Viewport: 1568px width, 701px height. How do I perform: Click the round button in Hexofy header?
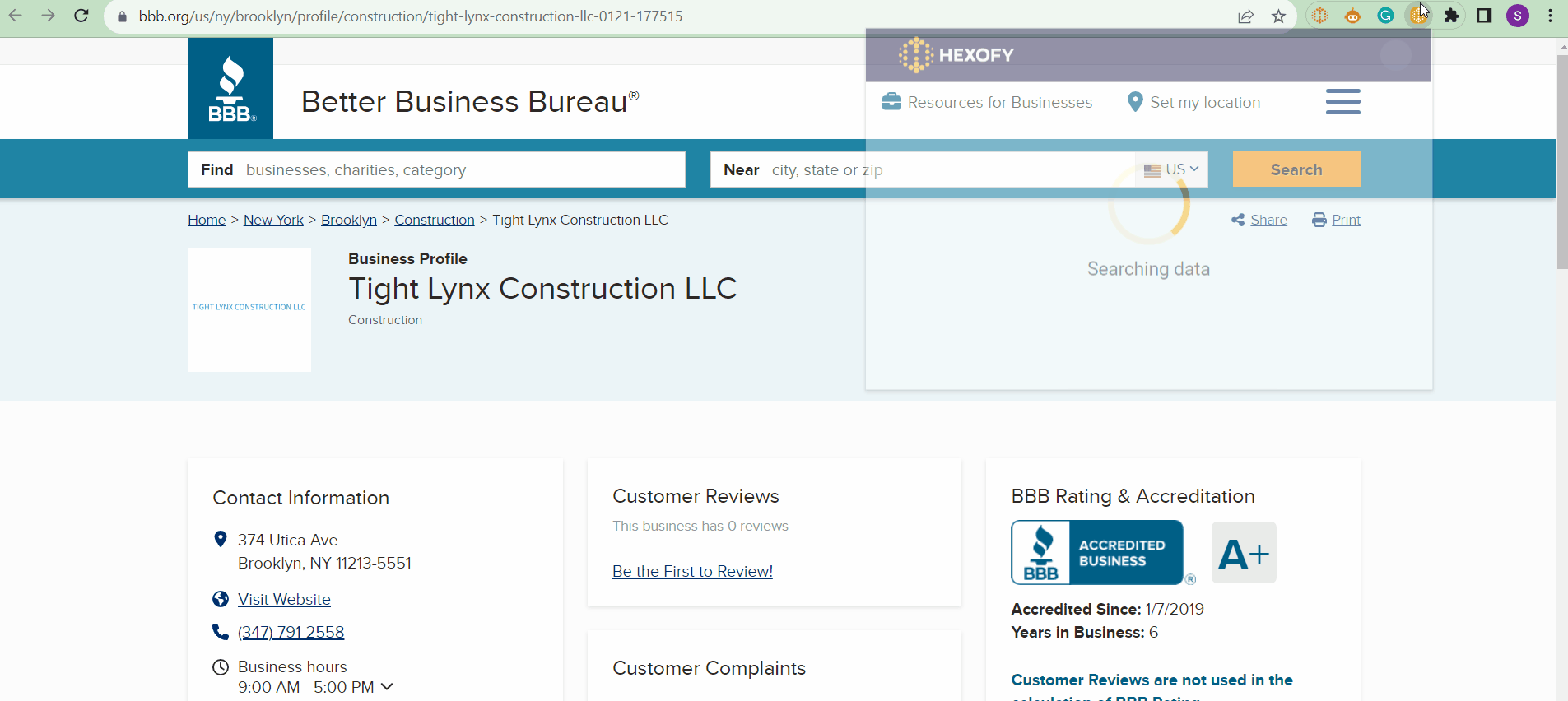(1396, 55)
